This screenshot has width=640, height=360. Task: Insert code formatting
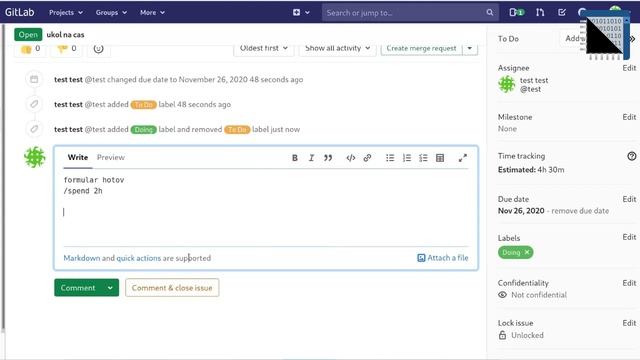[351, 158]
